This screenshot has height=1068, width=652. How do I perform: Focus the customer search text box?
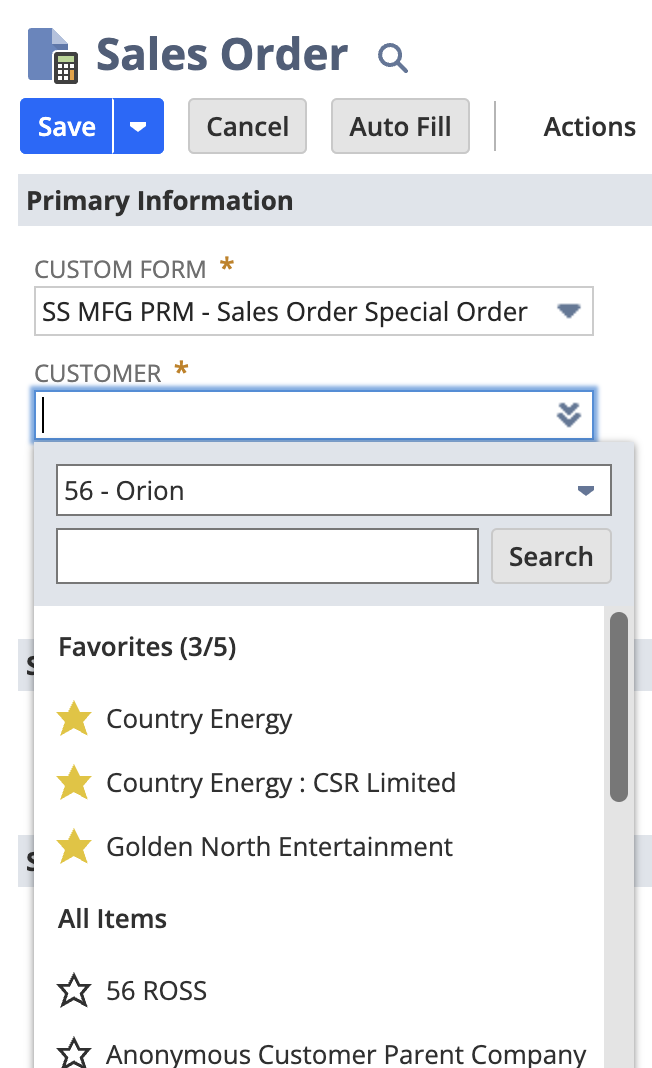tap(267, 556)
